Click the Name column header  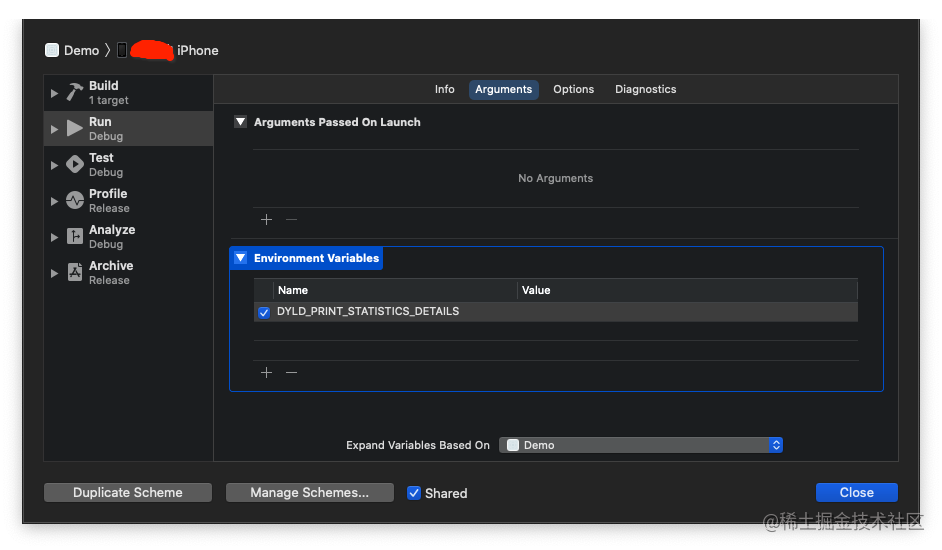coord(395,290)
